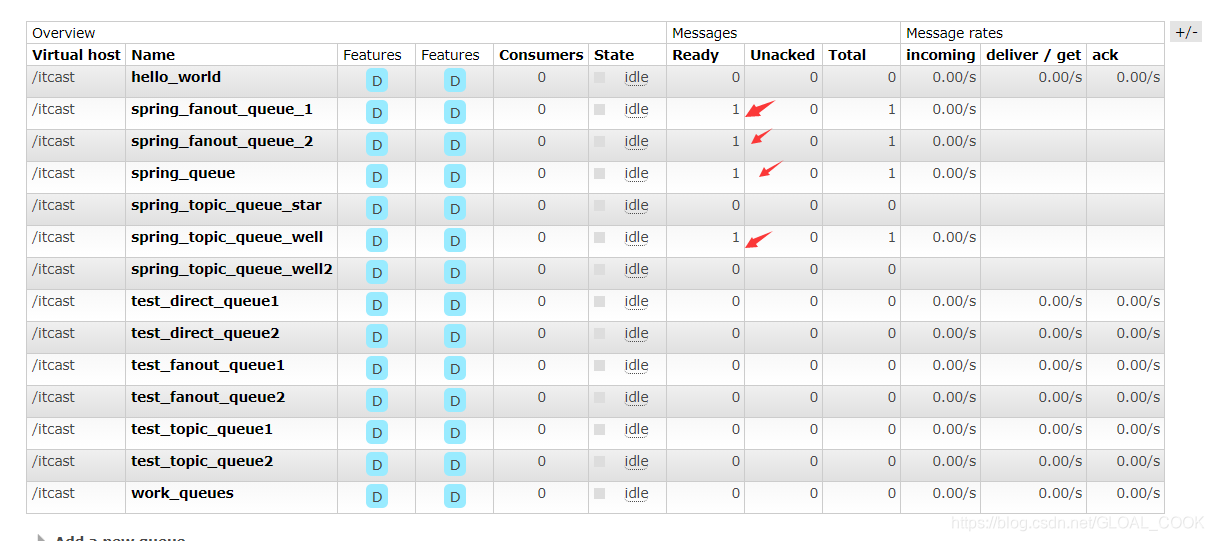The image size is (1214, 541).
Task: Open test_fanout_queue1 queue details
Action: pos(208,365)
